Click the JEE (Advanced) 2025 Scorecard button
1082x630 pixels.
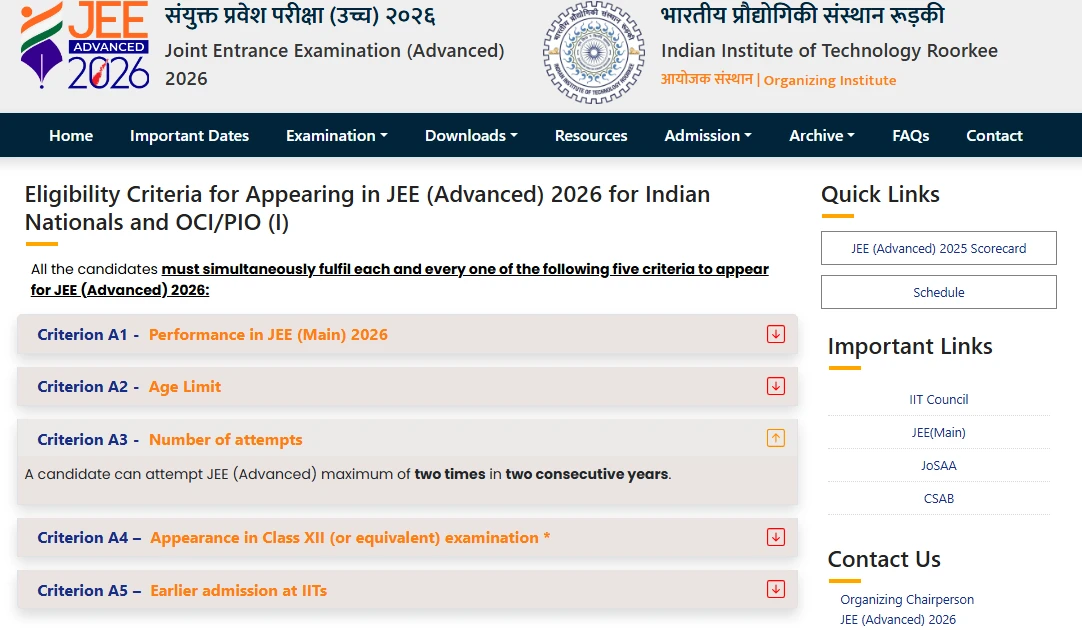938,247
